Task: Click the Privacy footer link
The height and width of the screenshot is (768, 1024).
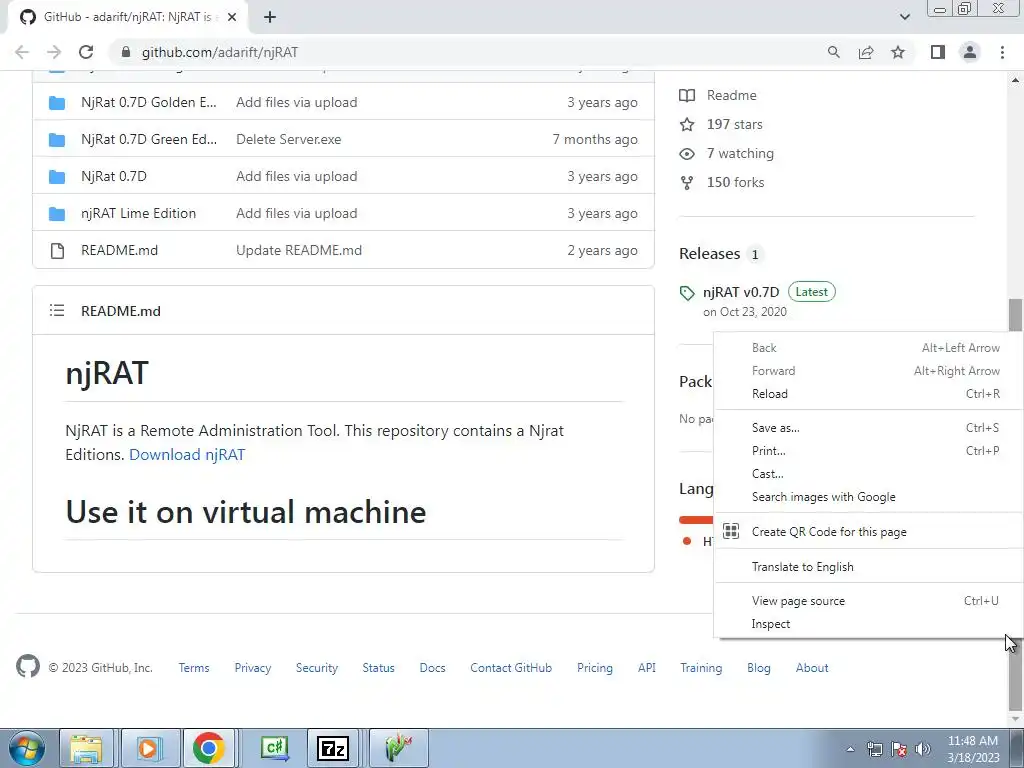Action: (x=253, y=668)
